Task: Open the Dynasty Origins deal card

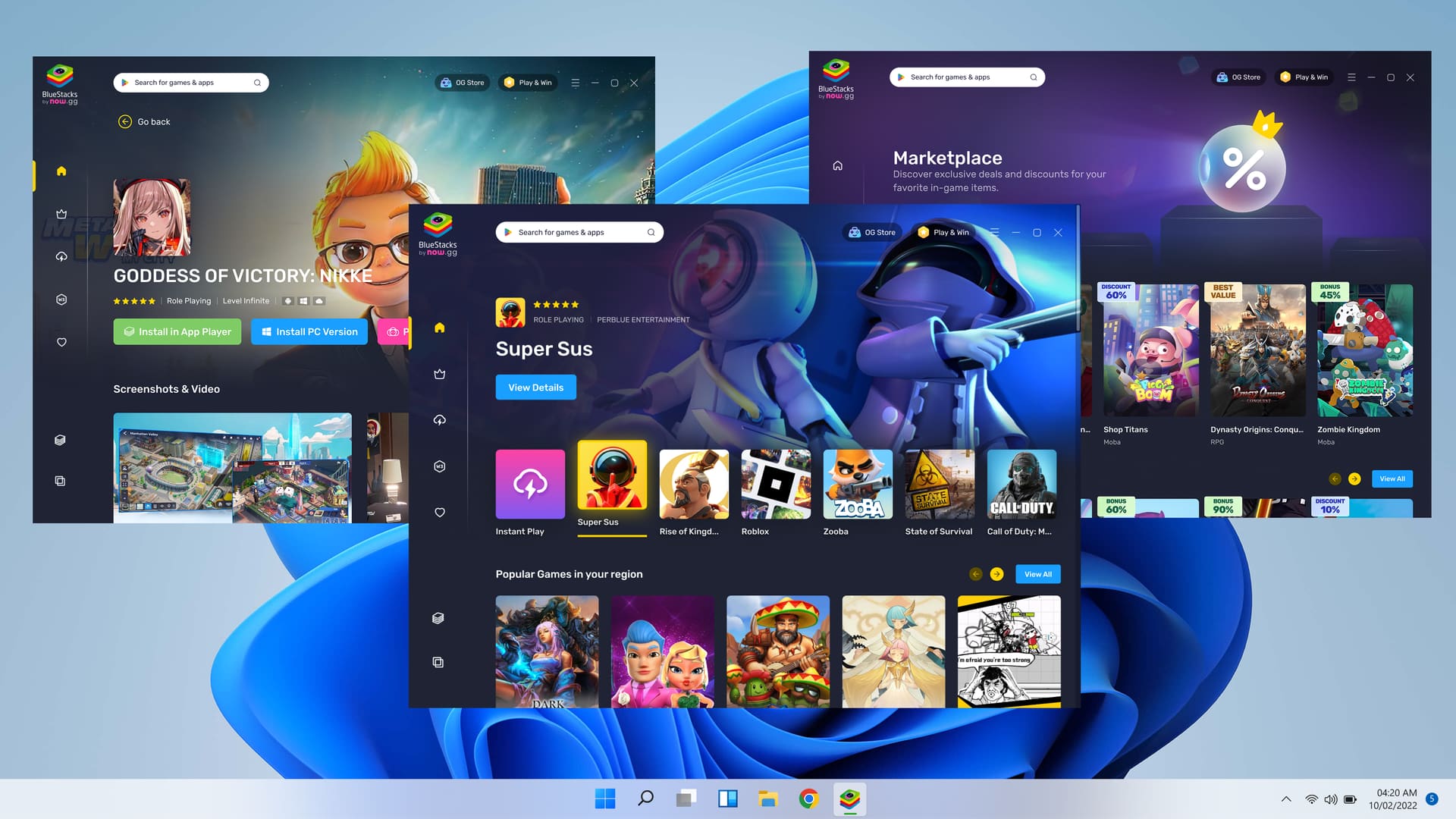Action: click(x=1258, y=365)
